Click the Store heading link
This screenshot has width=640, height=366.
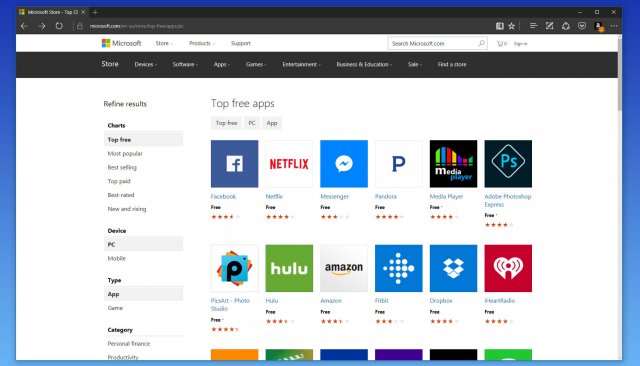[x=110, y=64]
